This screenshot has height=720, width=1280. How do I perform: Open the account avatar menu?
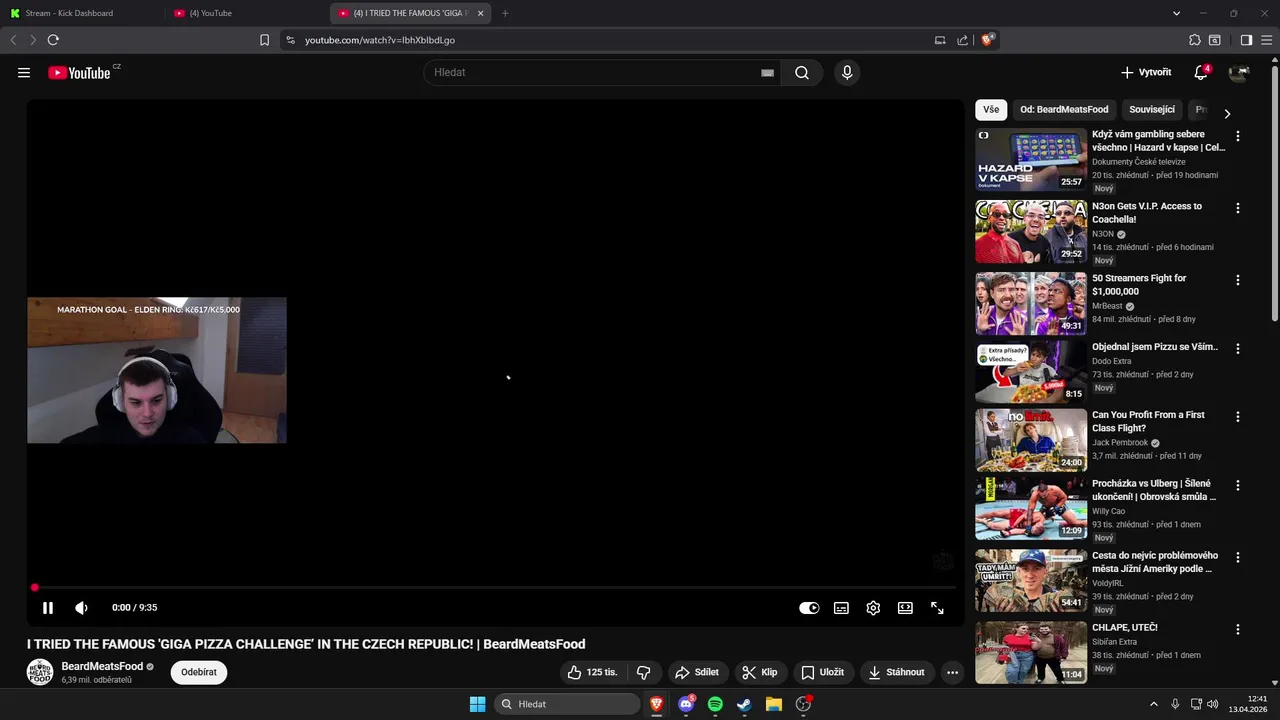point(1239,72)
